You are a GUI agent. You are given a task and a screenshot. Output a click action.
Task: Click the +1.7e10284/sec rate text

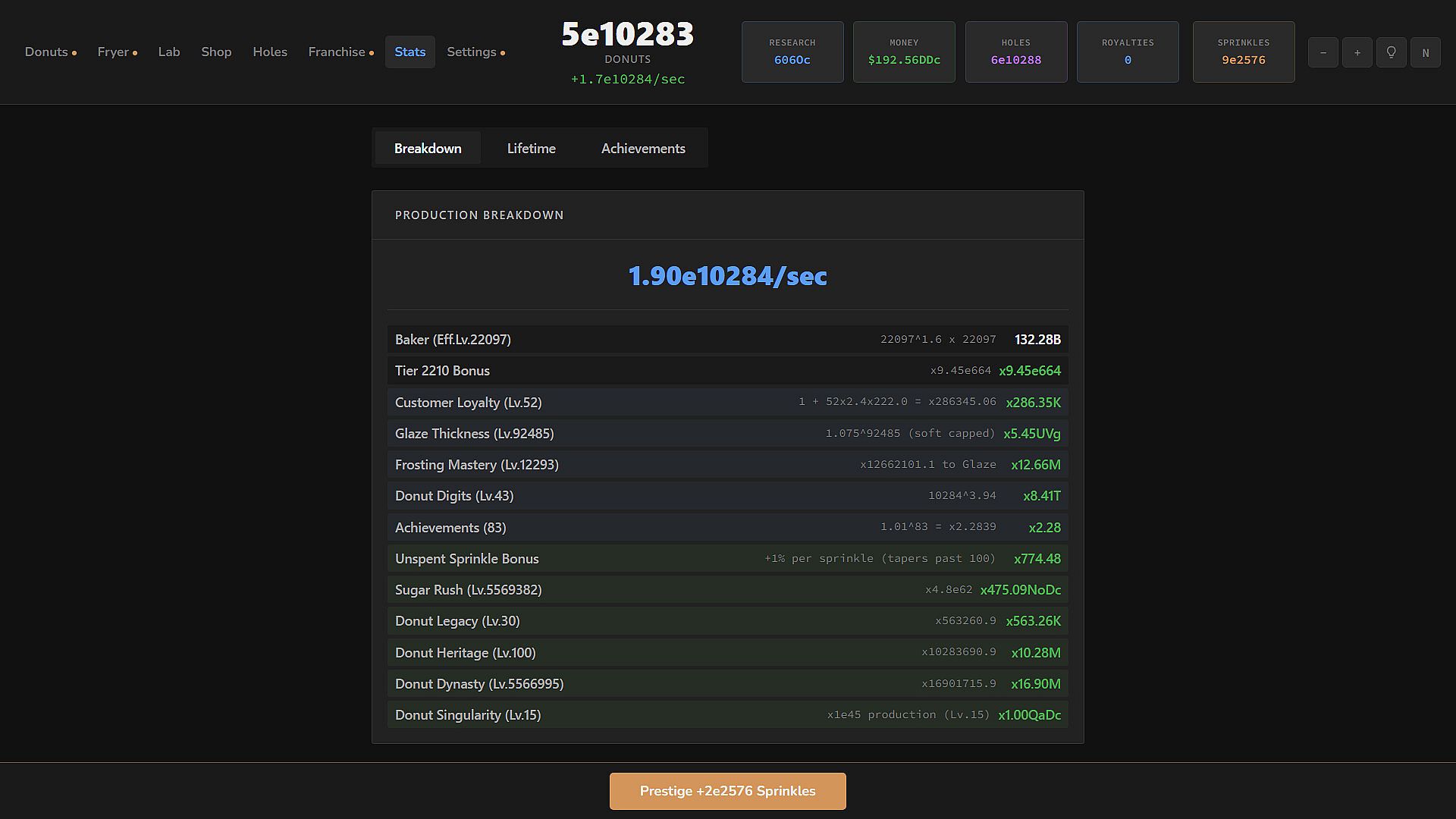coord(628,79)
